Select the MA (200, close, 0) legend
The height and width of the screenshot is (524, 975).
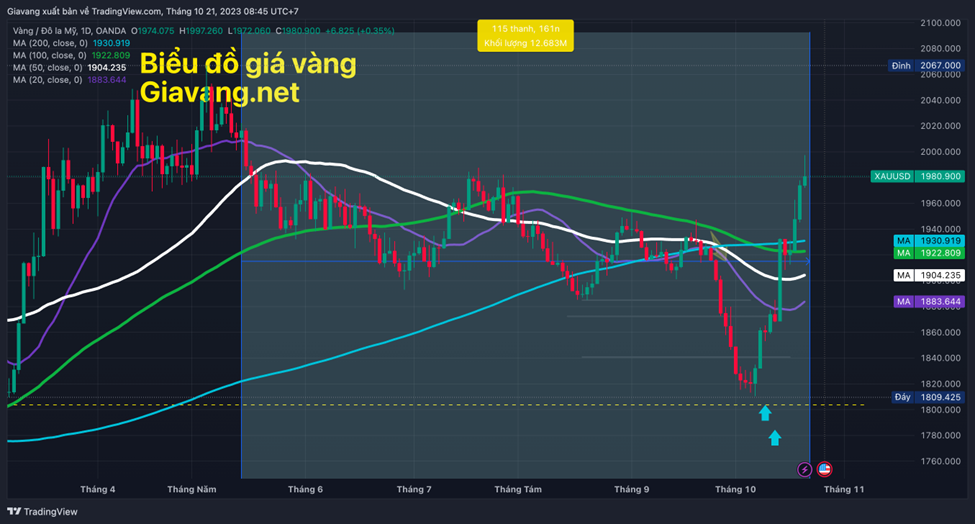point(72,43)
